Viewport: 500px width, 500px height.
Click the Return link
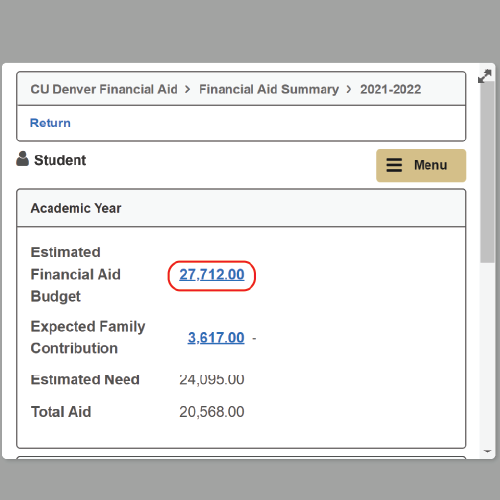coord(50,123)
